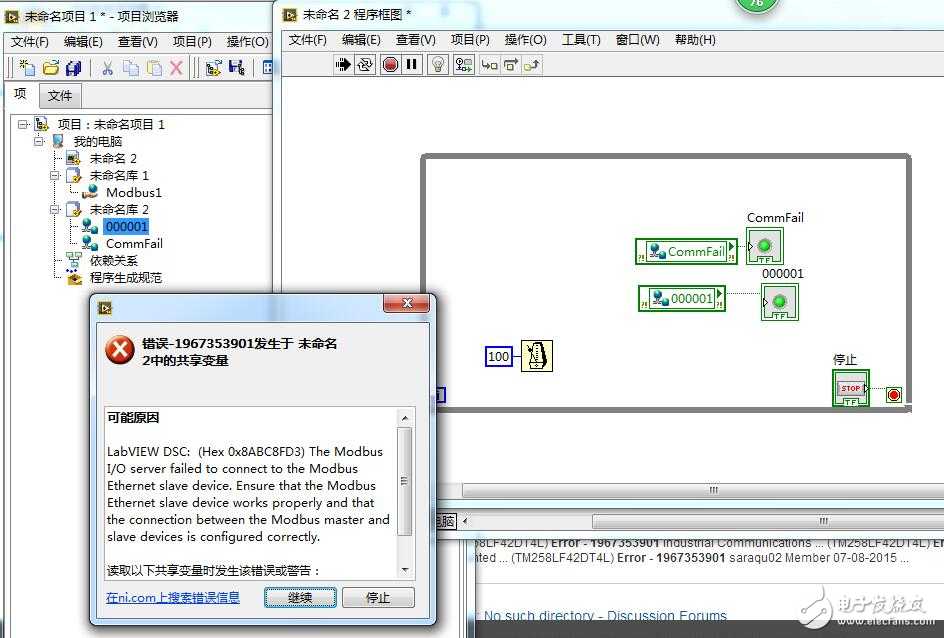
Task: Select 未命名 2 VI in project tree
Action: pyautogui.click(x=113, y=158)
